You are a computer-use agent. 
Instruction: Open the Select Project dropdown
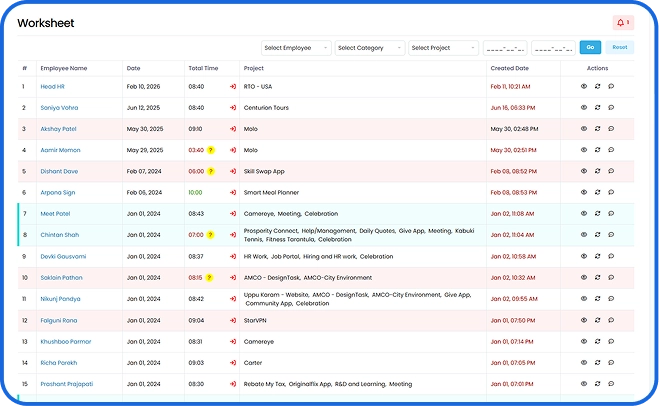pos(443,48)
